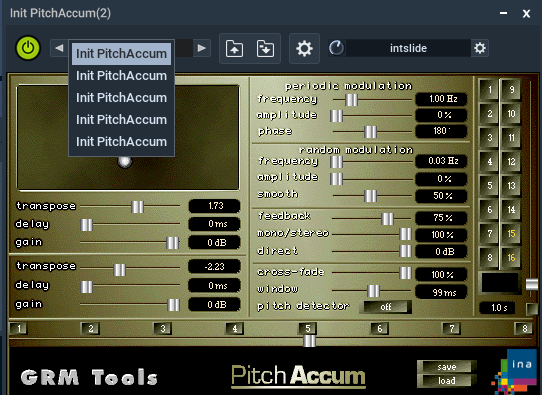Select preset memory button 12
The width and height of the screenshot is (542, 395).
point(511,161)
